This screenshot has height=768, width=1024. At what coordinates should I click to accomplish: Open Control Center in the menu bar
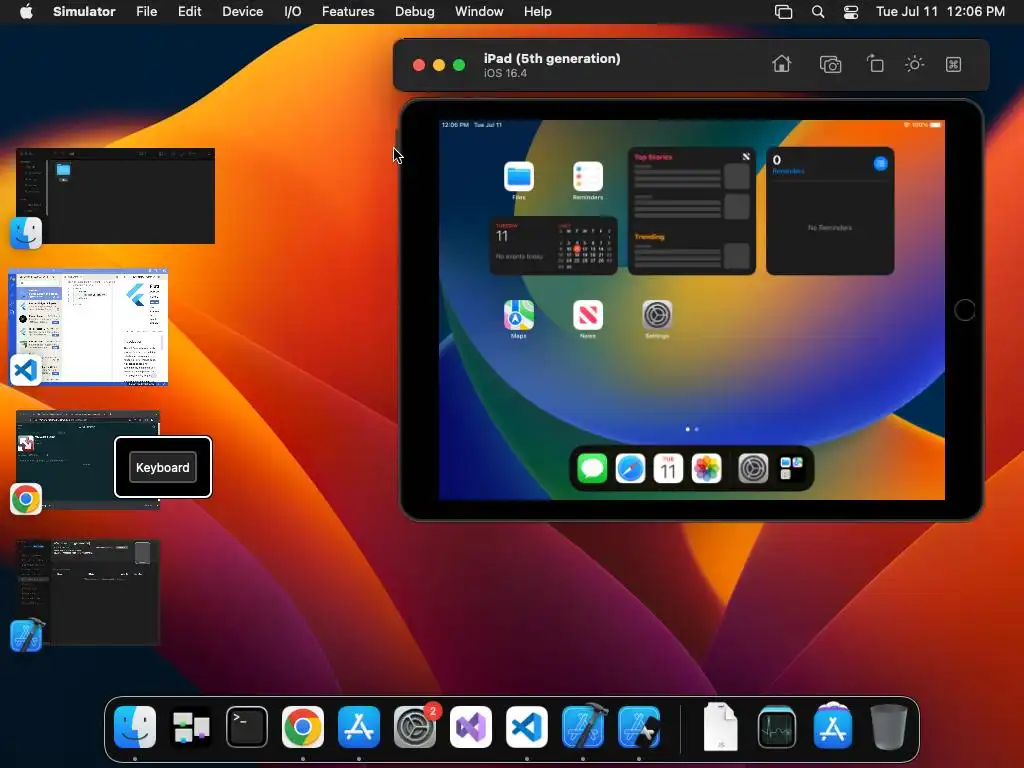[851, 12]
